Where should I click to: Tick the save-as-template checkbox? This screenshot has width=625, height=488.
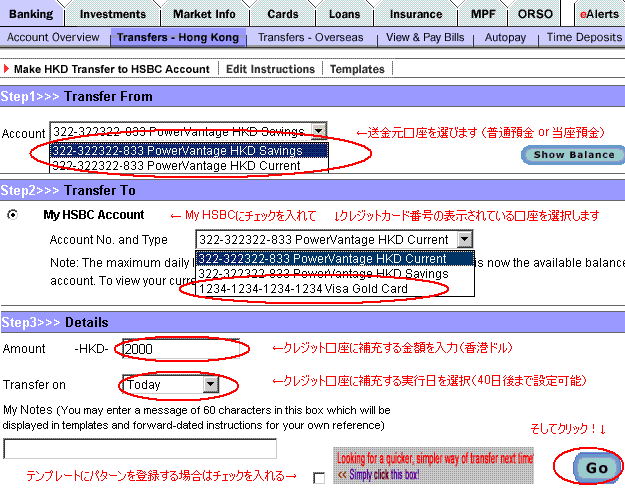(319, 478)
